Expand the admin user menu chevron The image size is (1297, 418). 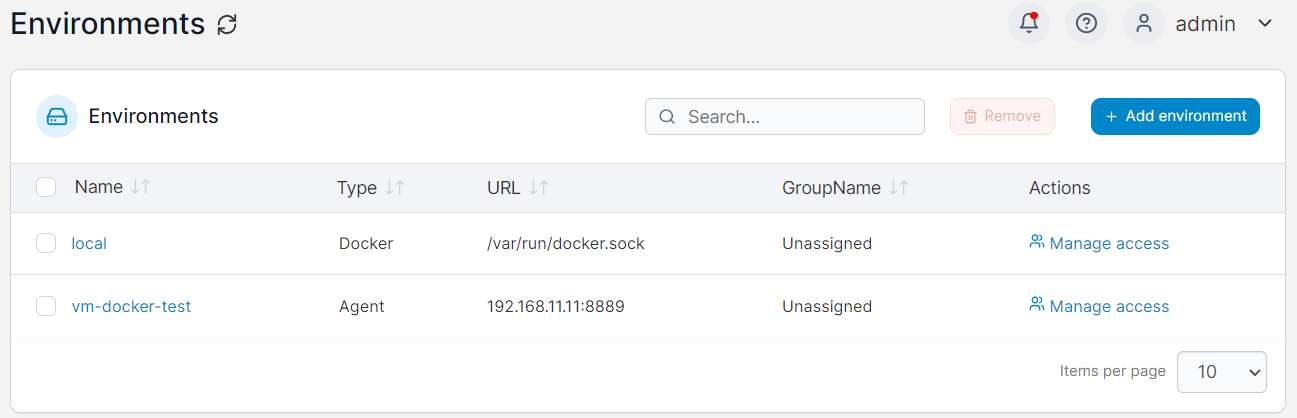click(1265, 23)
